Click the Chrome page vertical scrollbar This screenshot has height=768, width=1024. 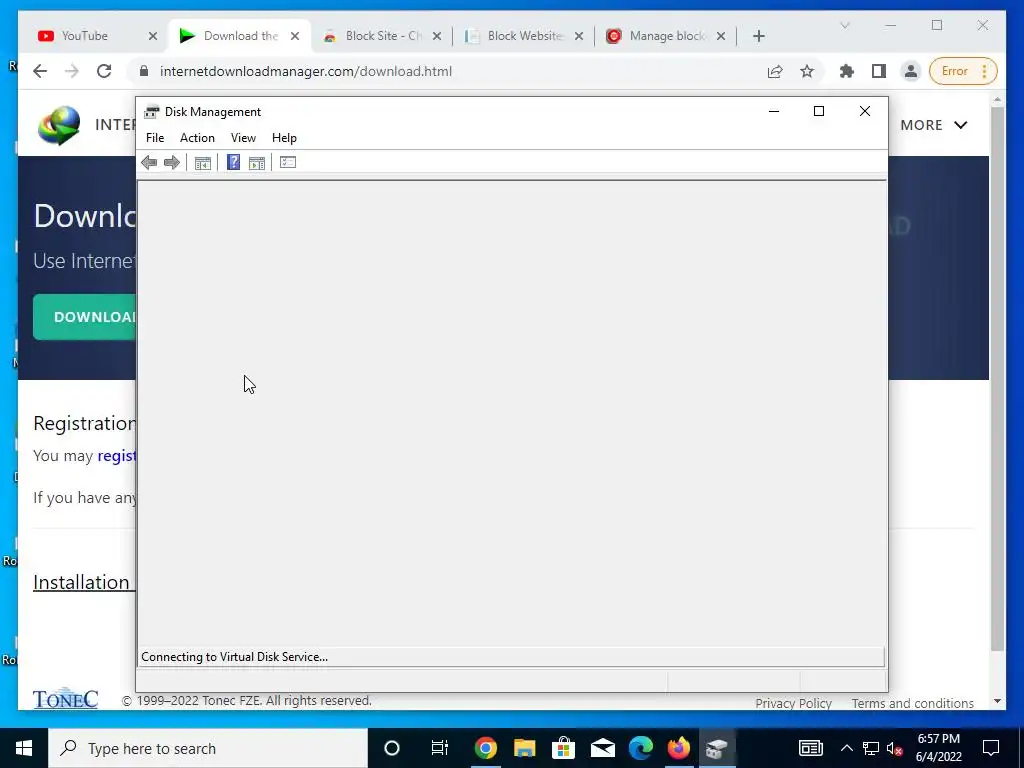point(997,379)
